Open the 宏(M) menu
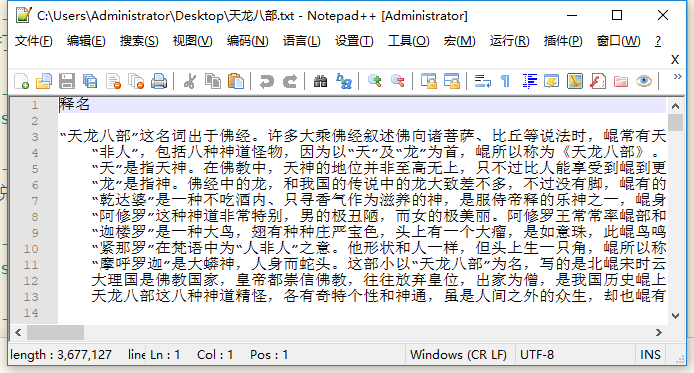The width and height of the screenshot is (694, 373). click(460, 41)
